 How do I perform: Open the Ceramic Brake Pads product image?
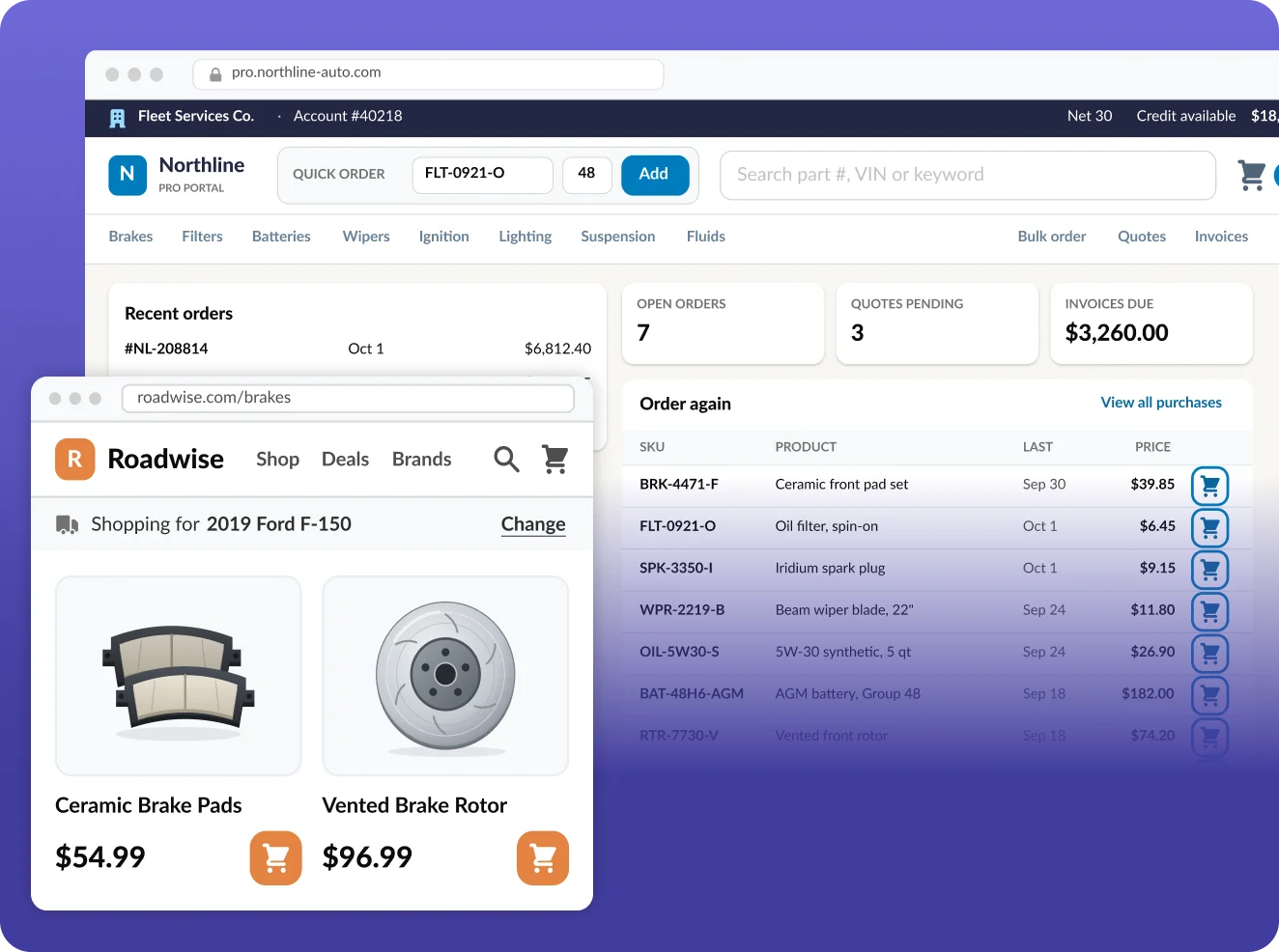(179, 676)
